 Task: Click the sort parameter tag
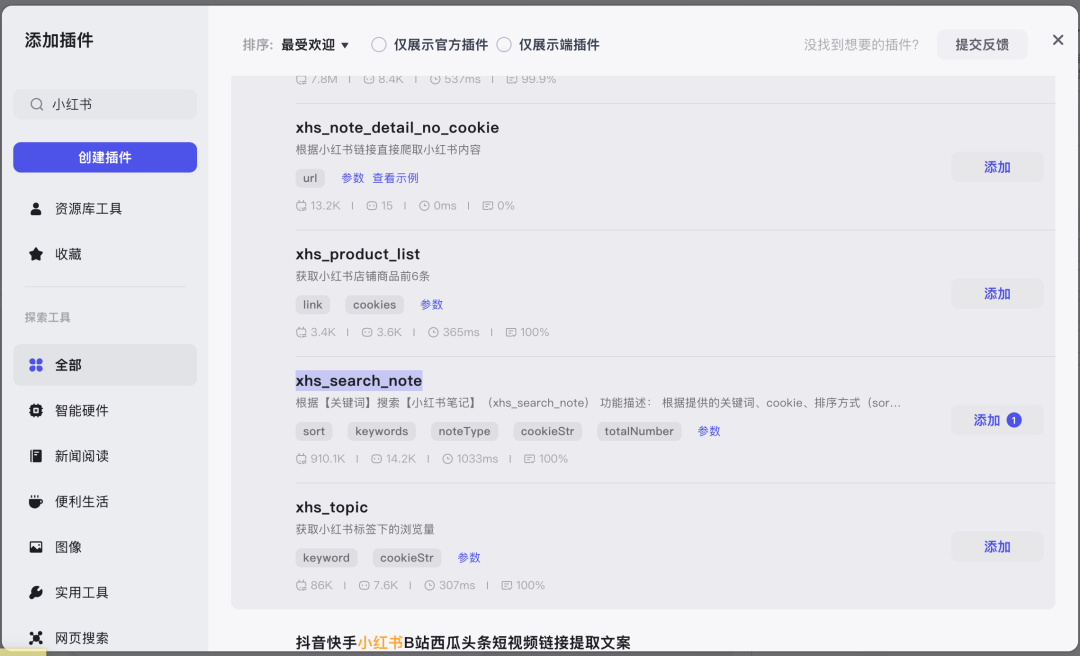click(314, 431)
